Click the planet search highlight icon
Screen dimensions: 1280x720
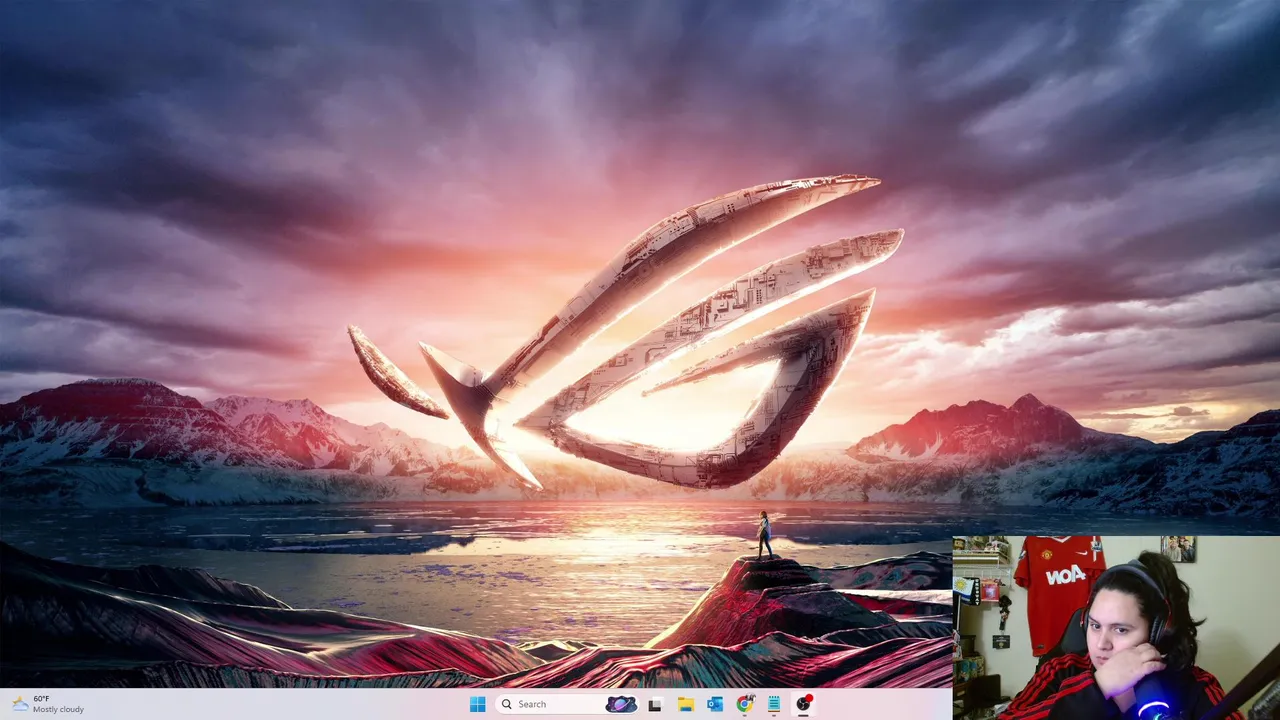pos(621,704)
